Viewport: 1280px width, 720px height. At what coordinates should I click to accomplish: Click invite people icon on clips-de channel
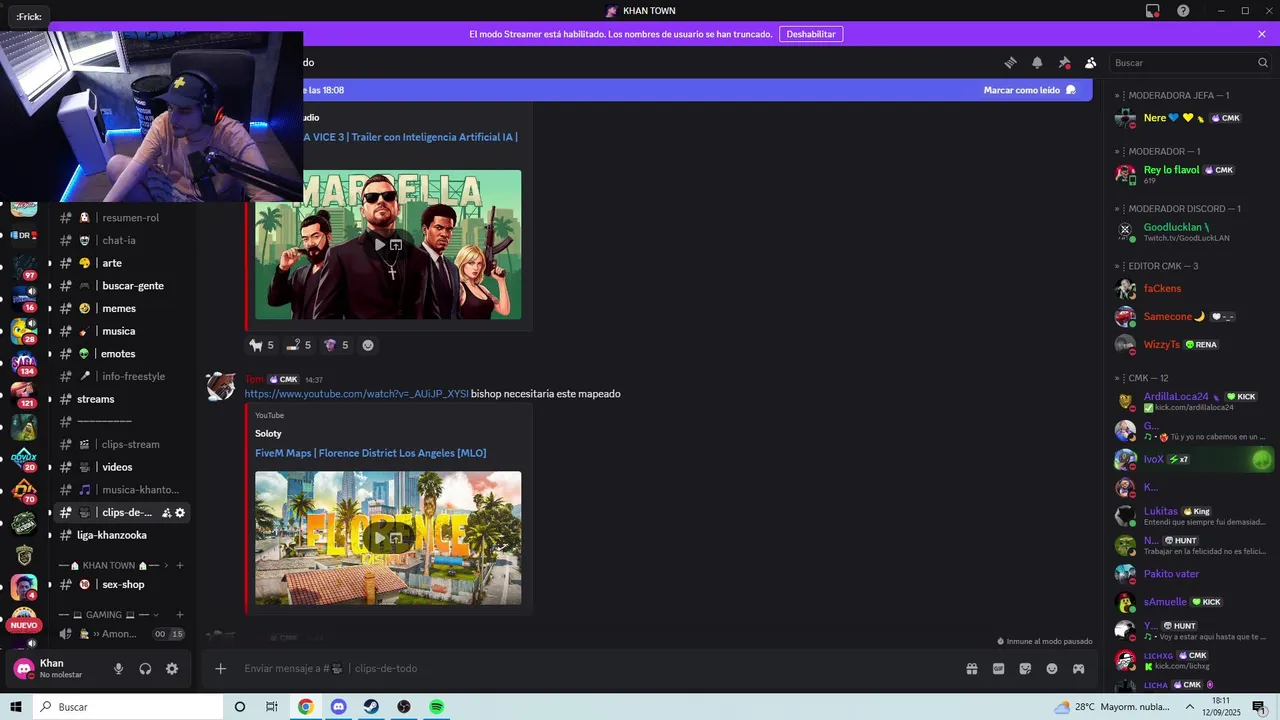166,513
